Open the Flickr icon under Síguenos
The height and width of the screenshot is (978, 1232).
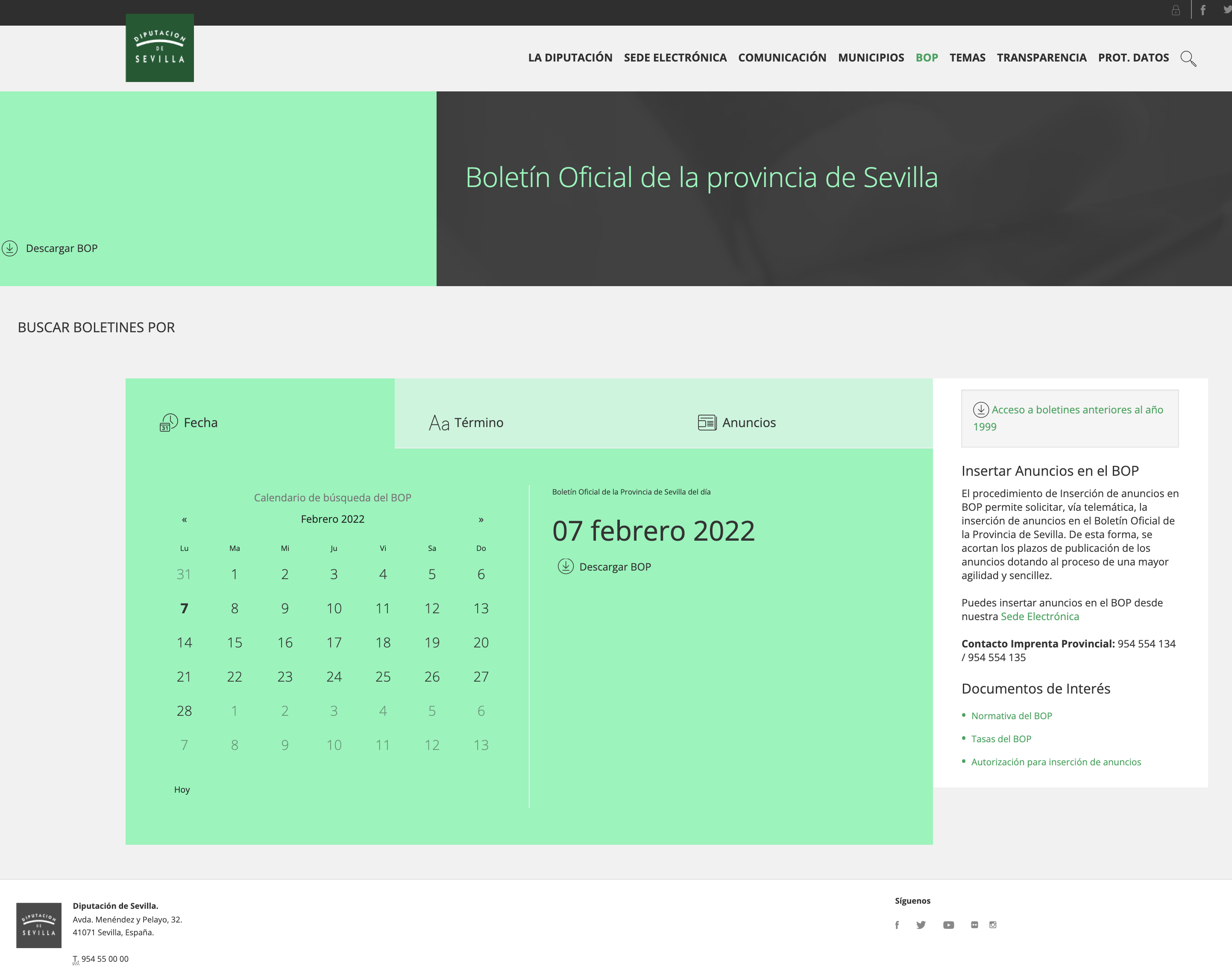(x=974, y=925)
